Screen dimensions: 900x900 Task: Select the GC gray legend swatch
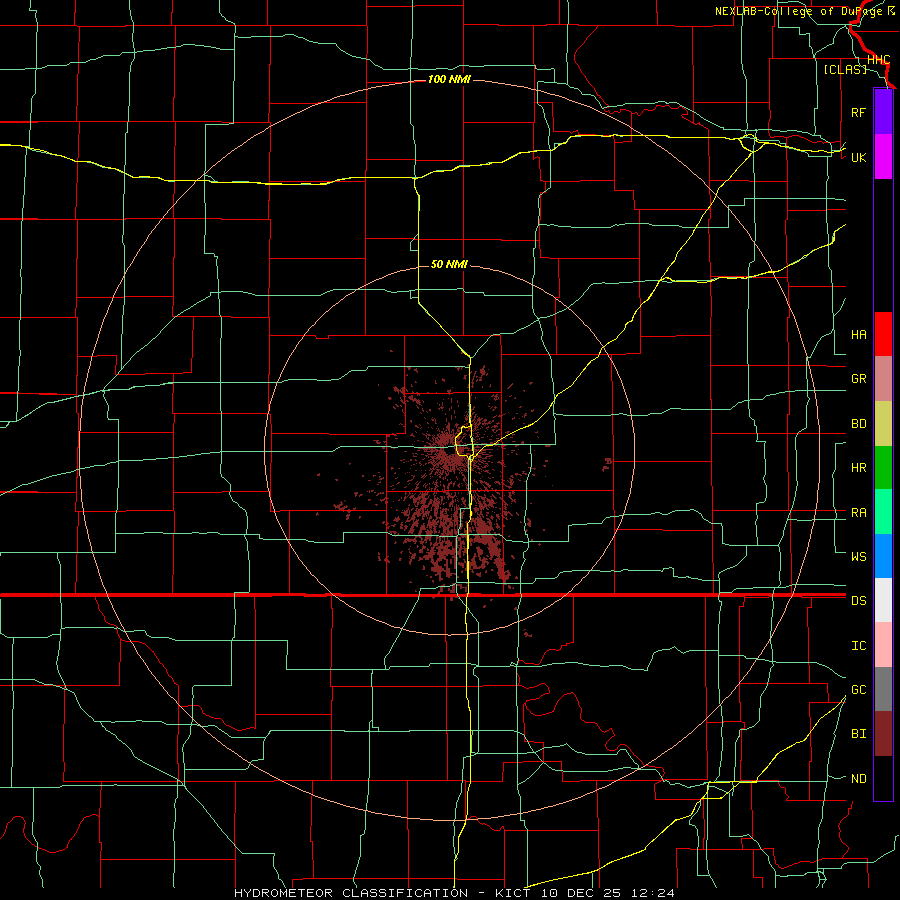pyautogui.click(x=883, y=689)
